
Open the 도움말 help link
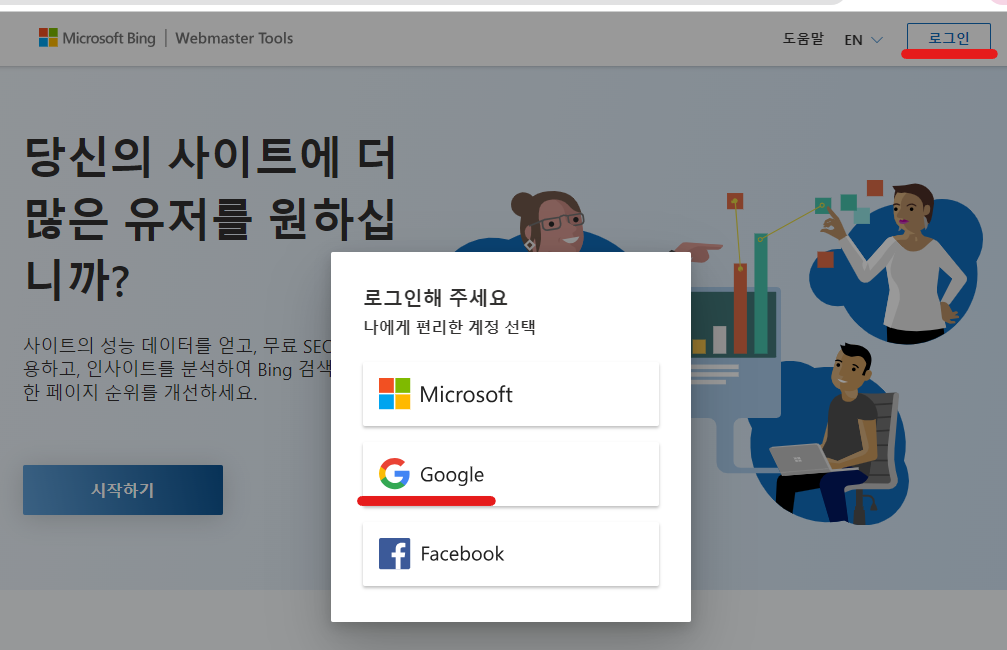(x=803, y=39)
